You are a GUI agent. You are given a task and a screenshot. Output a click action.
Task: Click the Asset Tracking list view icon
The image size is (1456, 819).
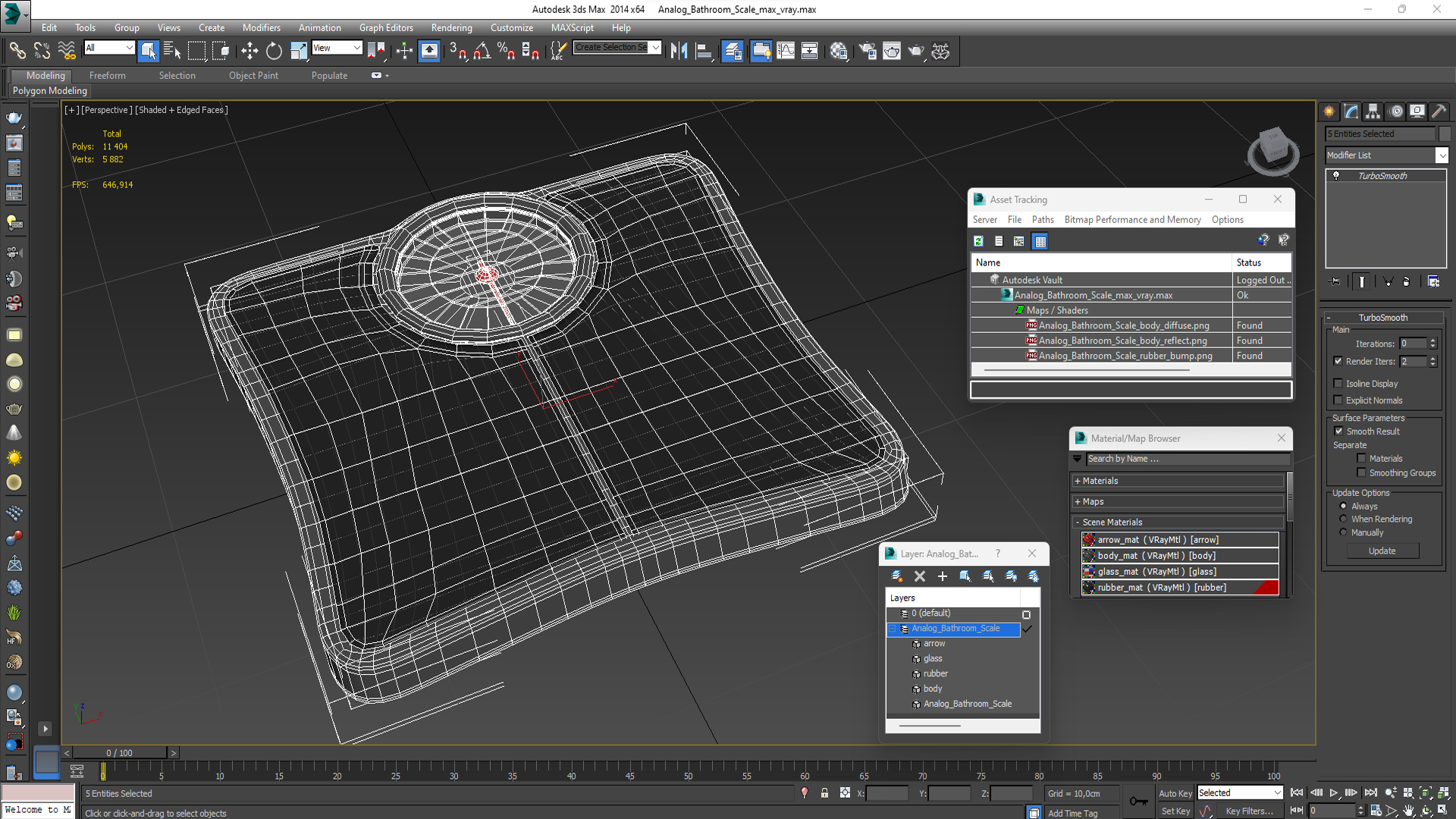(x=999, y=241)
